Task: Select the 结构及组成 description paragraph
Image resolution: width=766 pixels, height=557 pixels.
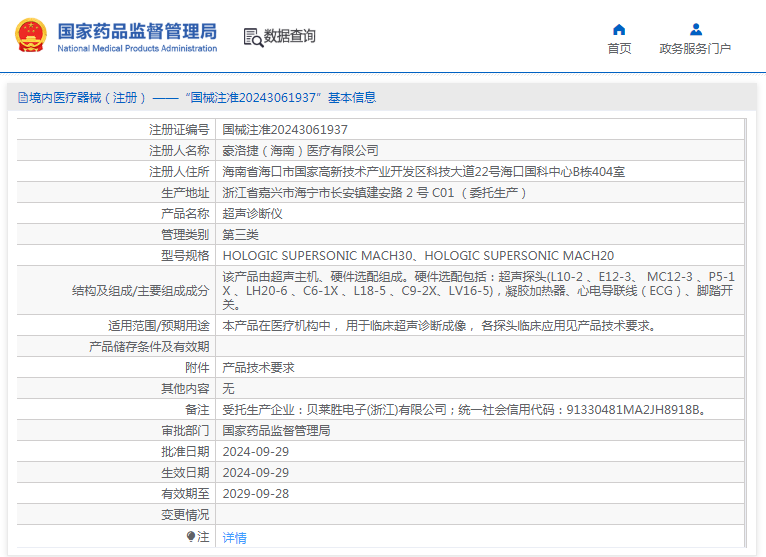Action: (x=479, y=291)
